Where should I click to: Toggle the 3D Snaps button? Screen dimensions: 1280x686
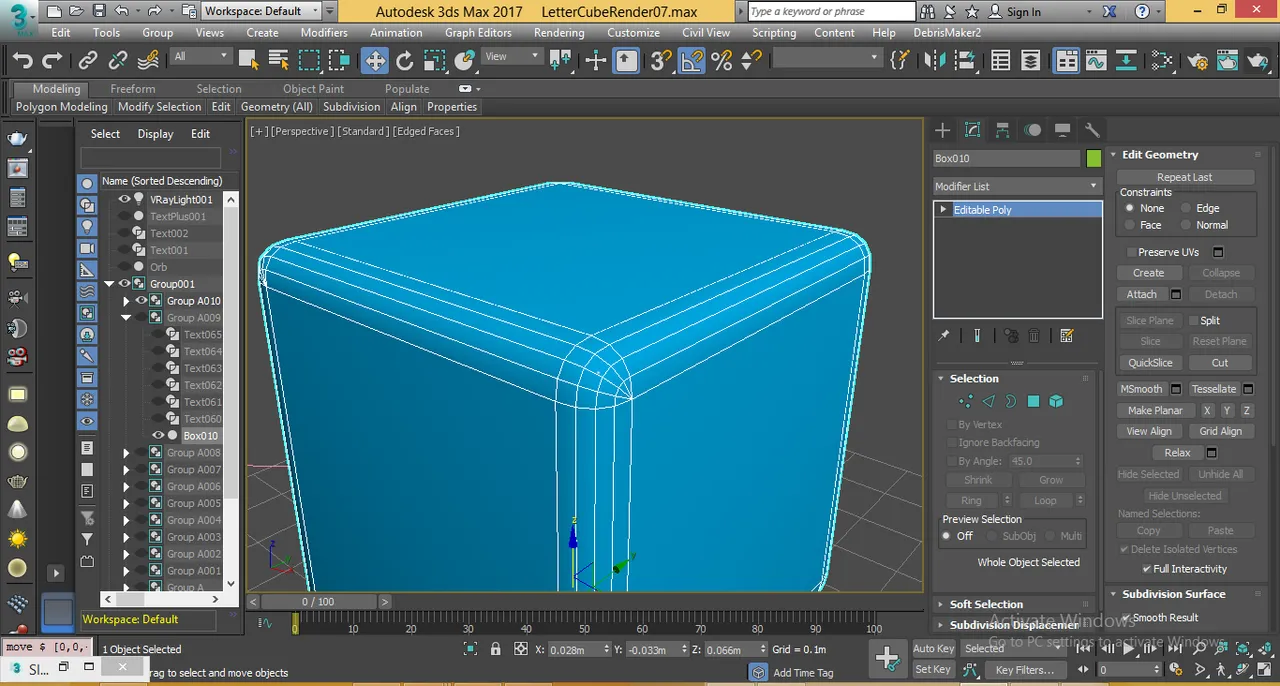660,61
